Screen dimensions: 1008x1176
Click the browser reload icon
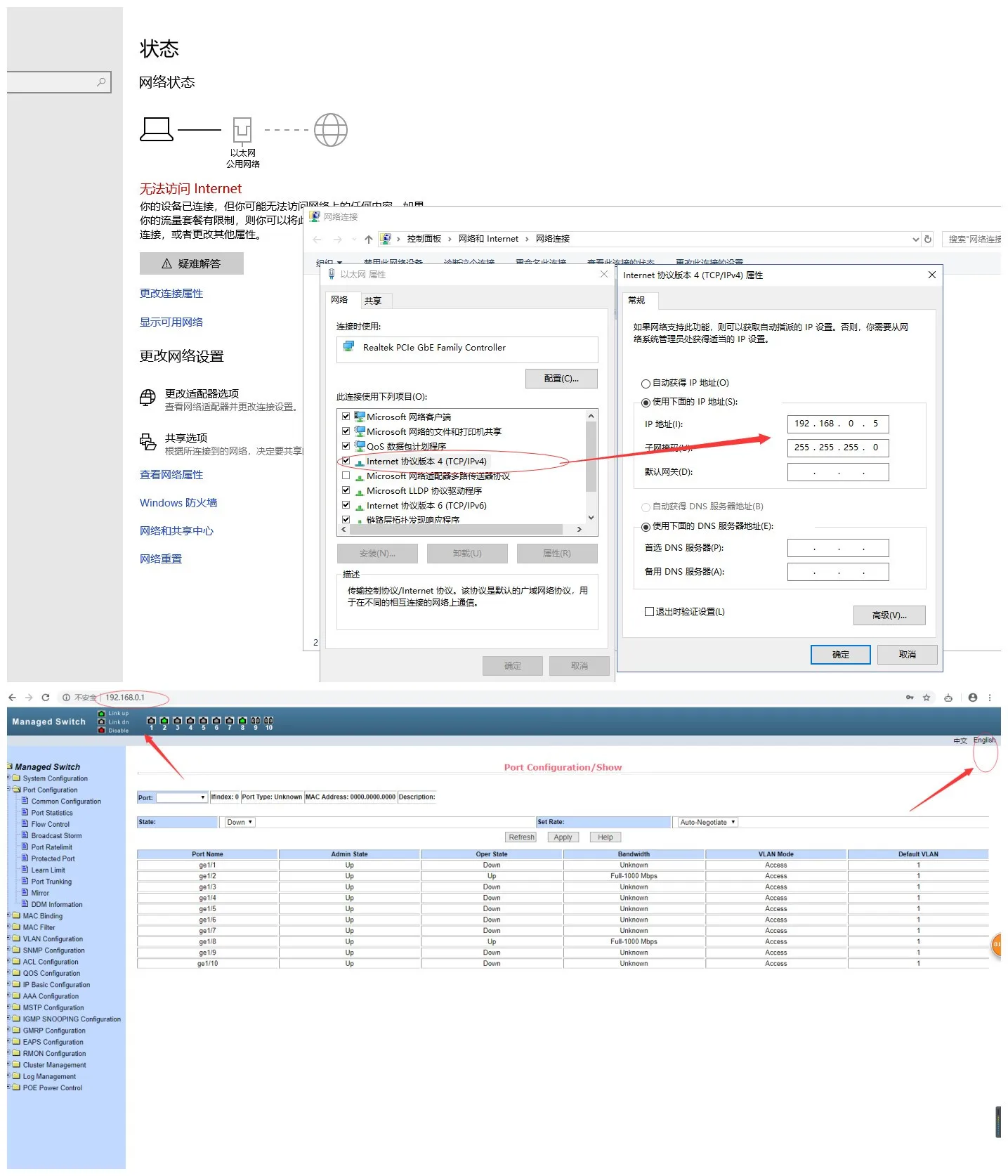coord(46,698)
